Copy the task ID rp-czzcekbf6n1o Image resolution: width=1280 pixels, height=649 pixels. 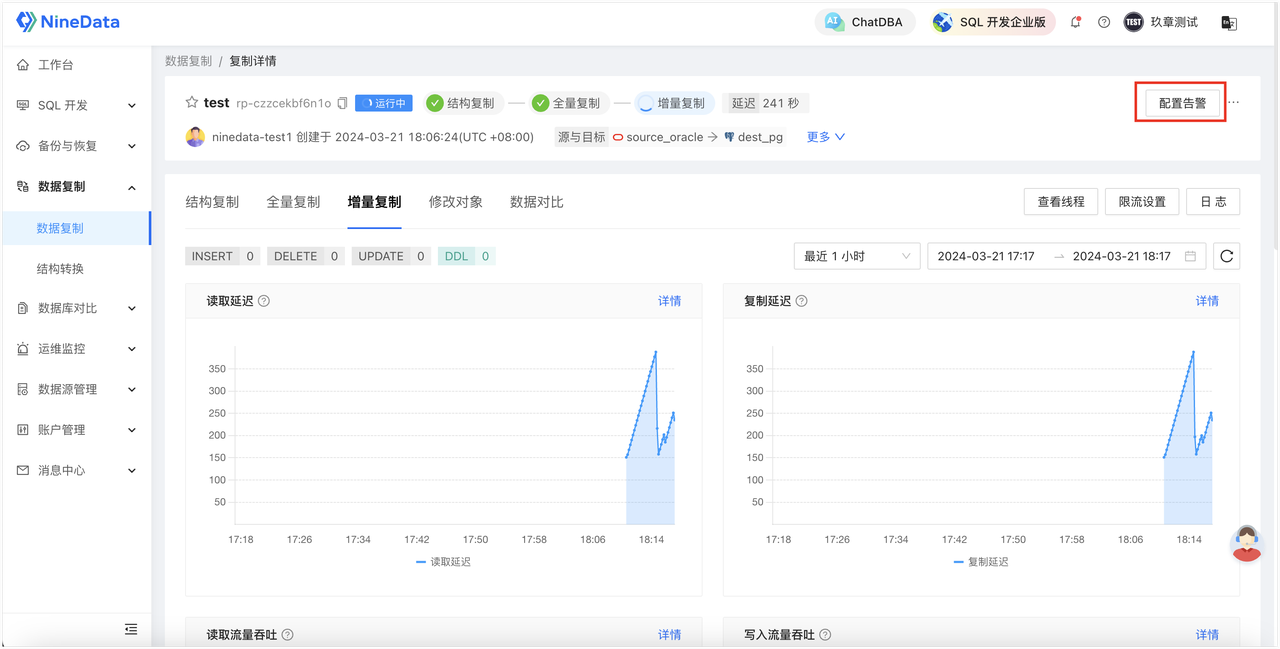343,101
